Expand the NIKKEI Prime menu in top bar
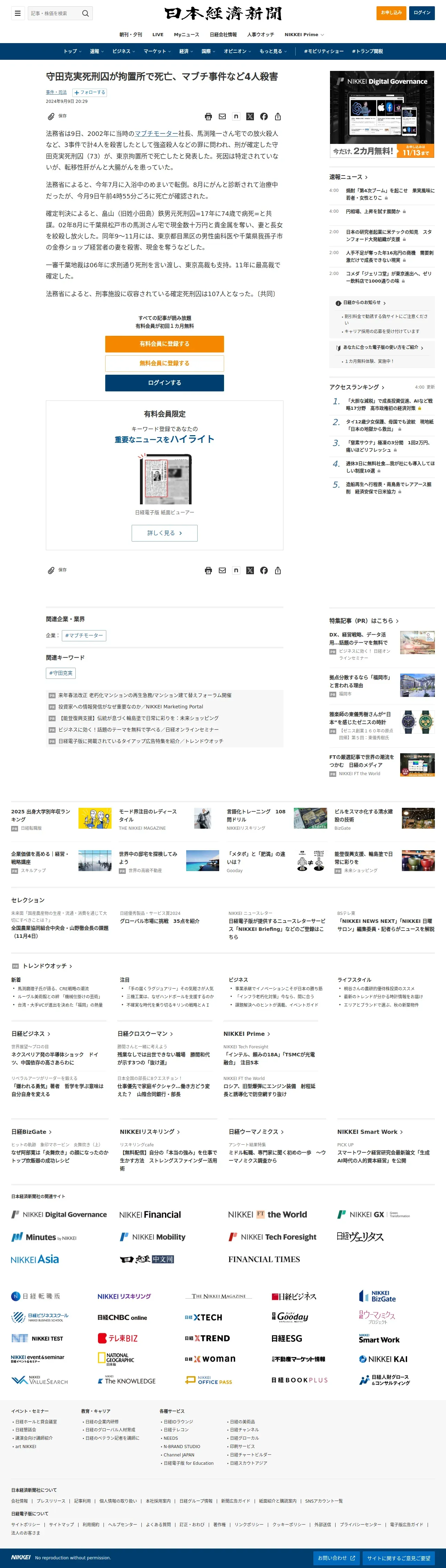The height and width of the screenshot is (1568, 446). (x=304, y=35)
